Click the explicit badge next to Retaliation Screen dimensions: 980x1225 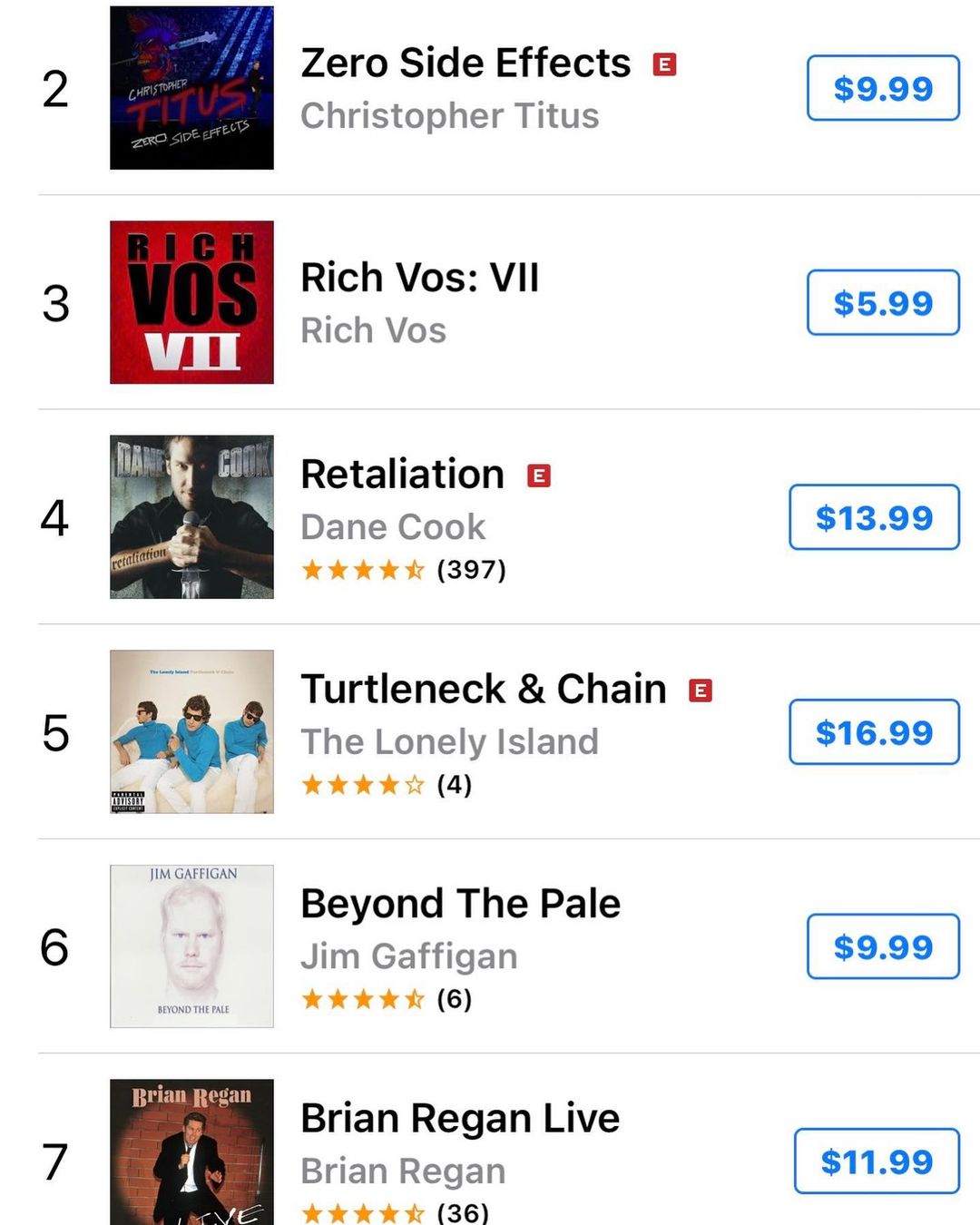(x=539, y=475)
